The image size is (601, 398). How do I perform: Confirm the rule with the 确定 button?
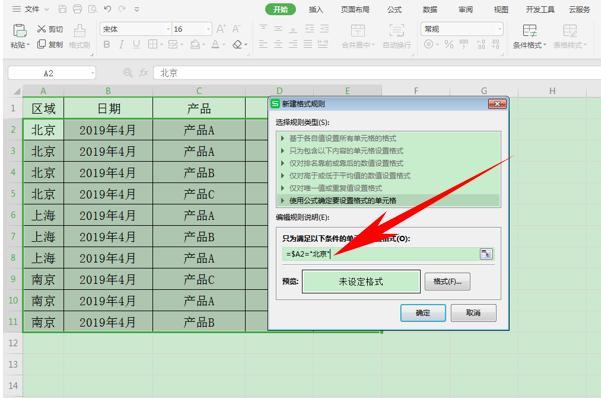coord(423,313)
